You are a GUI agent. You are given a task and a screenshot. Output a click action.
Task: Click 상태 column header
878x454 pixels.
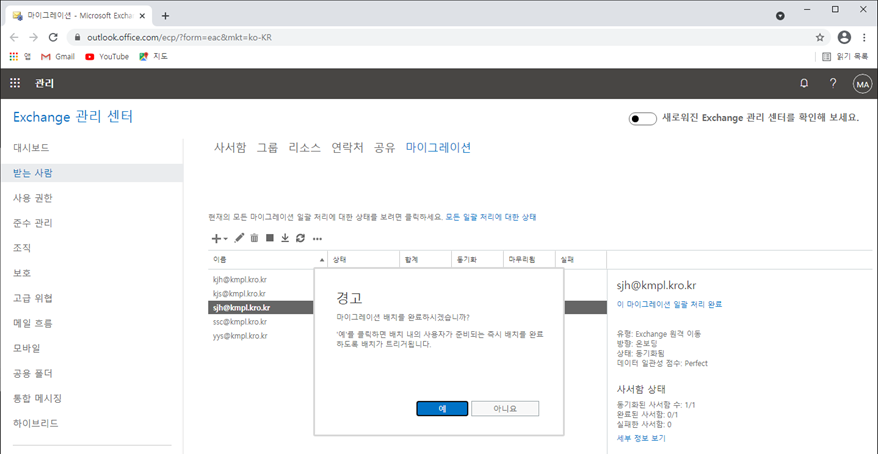[x=363, y=260]
